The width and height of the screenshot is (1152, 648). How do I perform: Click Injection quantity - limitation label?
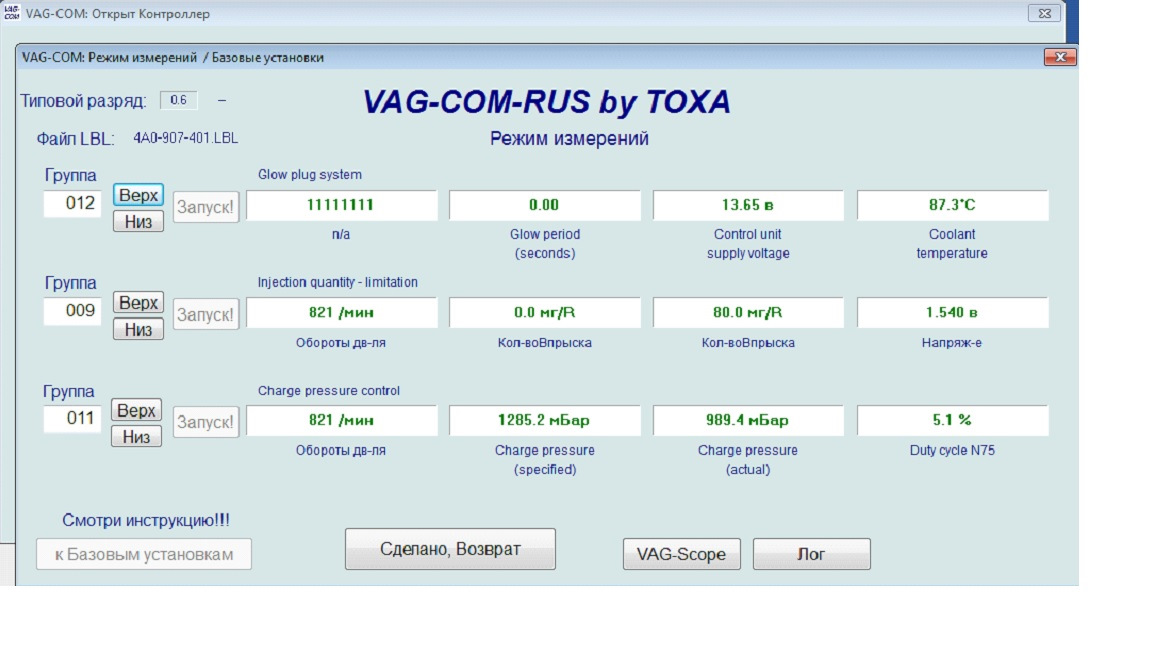(x=337, y=282)
